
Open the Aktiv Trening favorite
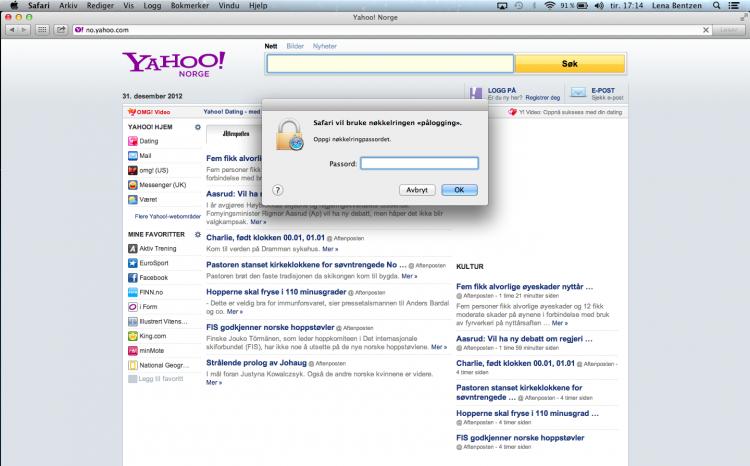(x=158, y=248)
